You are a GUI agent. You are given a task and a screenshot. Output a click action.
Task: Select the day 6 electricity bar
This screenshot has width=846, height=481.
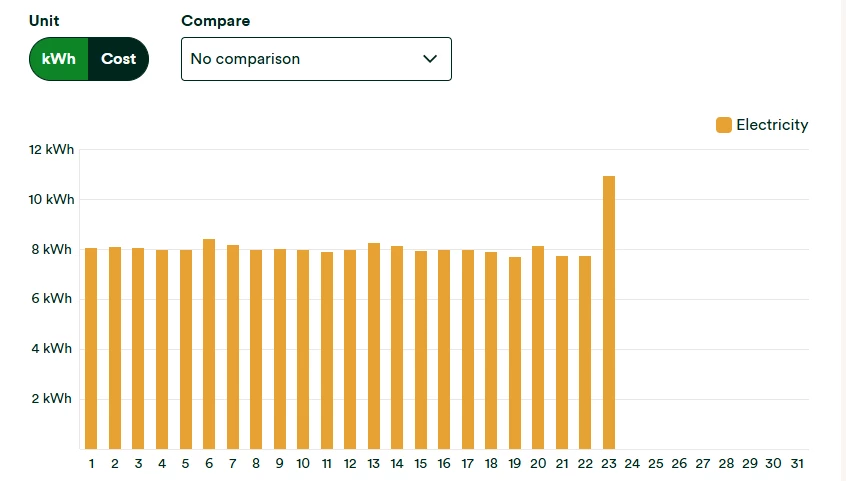pyautogui.click(x=209, y=344)
